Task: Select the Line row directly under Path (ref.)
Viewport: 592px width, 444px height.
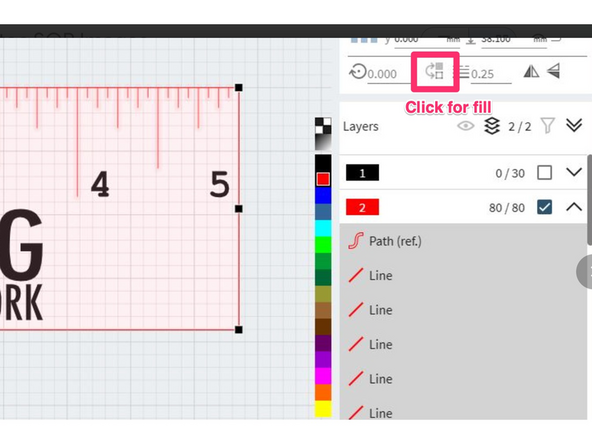Action: pos(464,275)
